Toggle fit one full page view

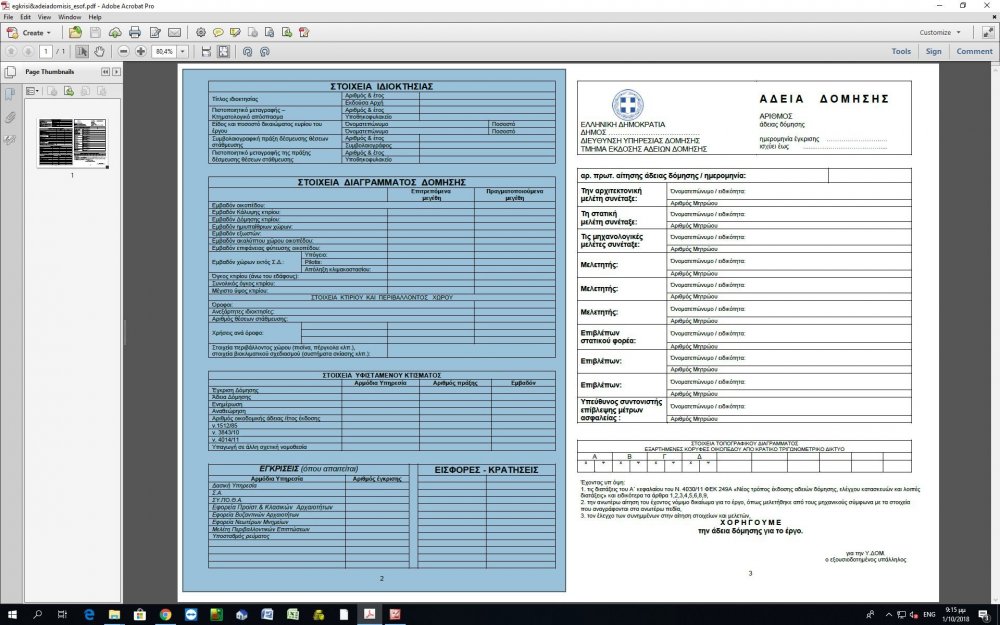(x=222, y=51)
